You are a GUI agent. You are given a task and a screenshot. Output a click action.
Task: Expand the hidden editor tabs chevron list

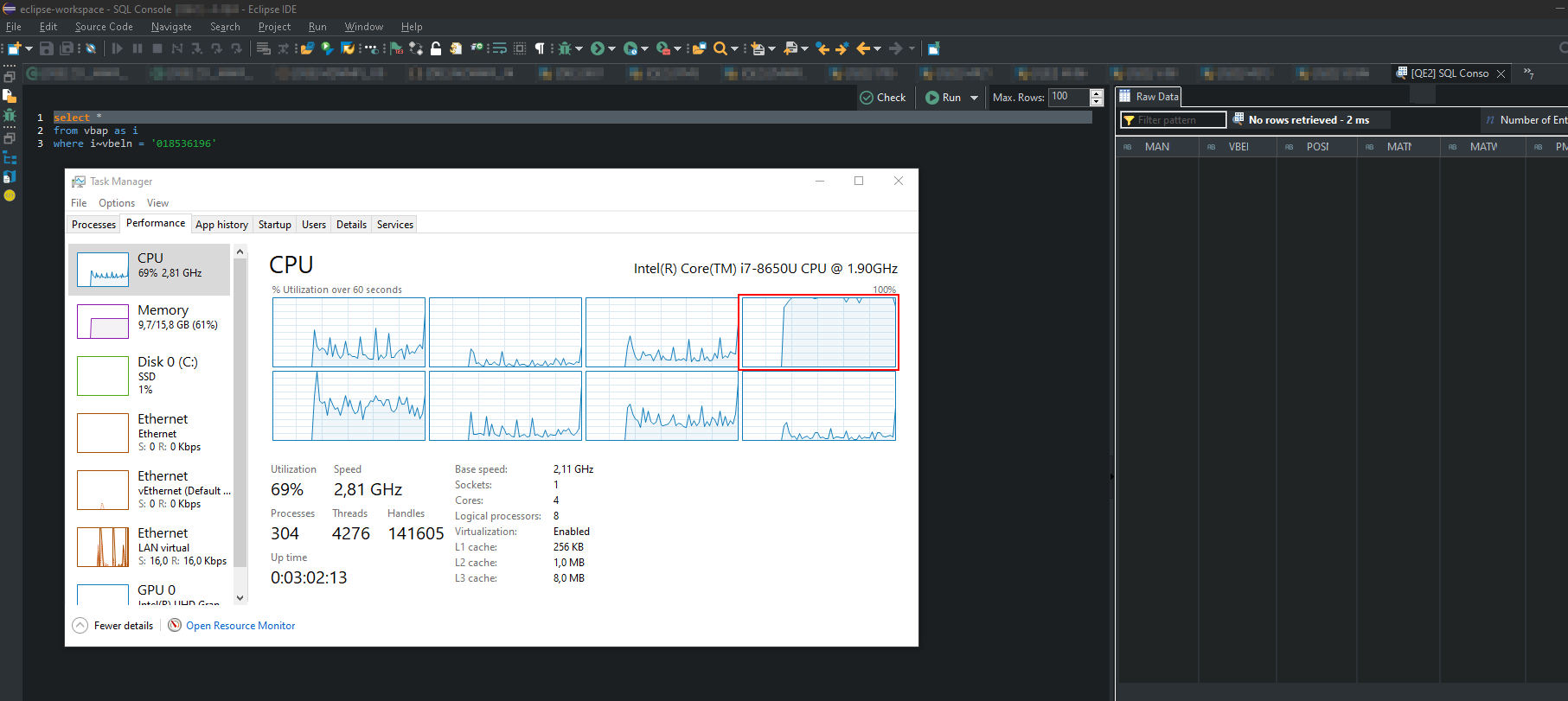coord(1528,73)
